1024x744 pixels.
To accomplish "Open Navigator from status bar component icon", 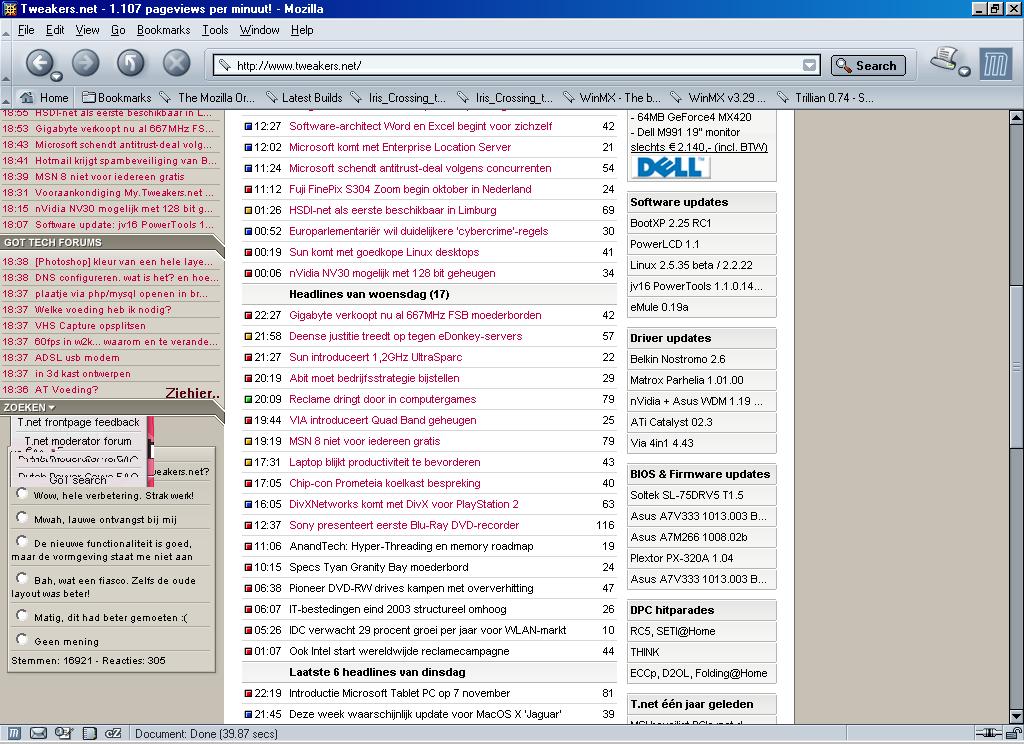I will [x=14, y=734].
